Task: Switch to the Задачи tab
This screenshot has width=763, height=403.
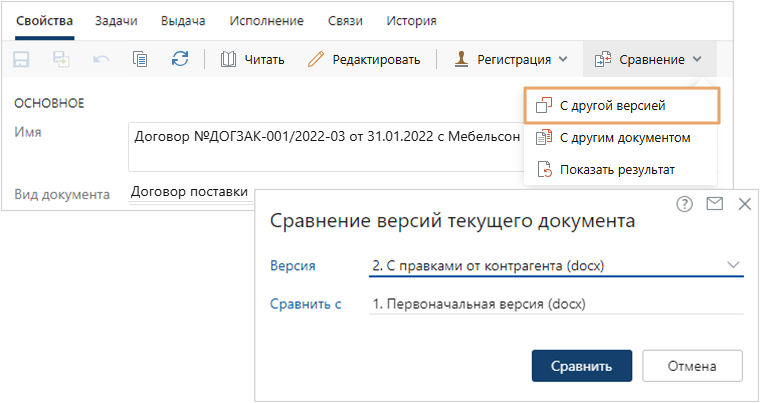Action: coord(115,20)
